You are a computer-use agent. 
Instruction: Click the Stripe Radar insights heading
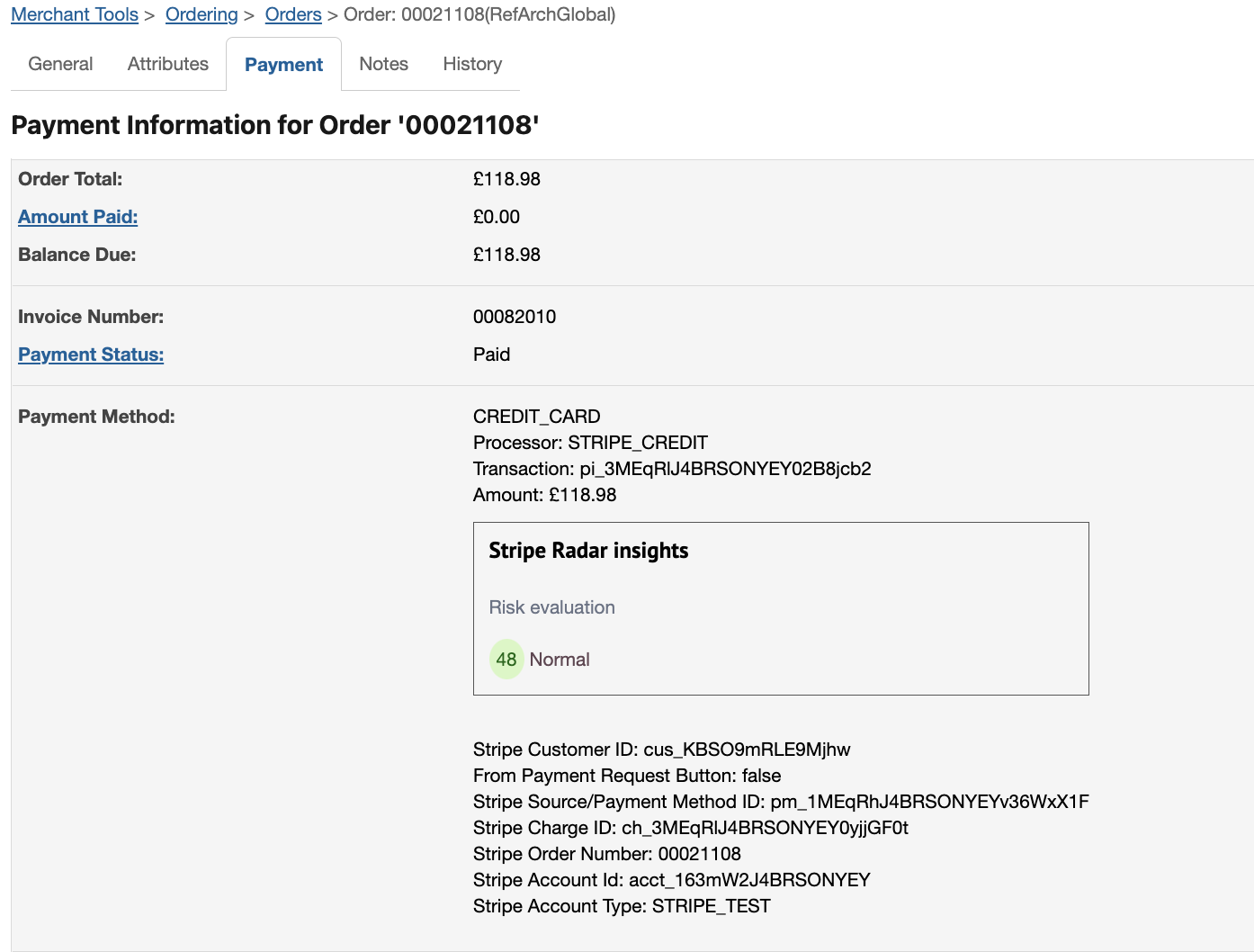coord(588,551)
